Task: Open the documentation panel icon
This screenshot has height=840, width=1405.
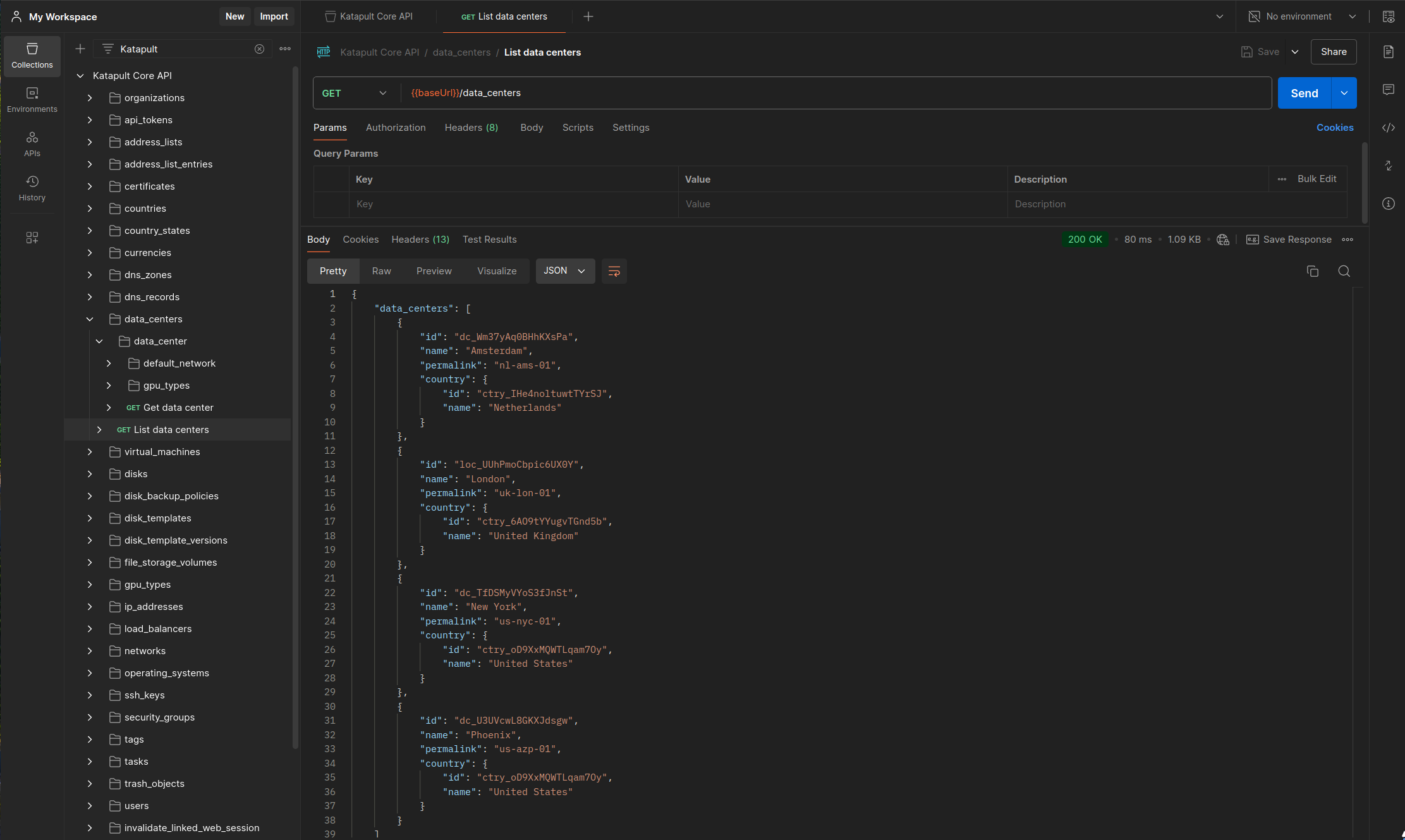Action: pos(1389,52)
